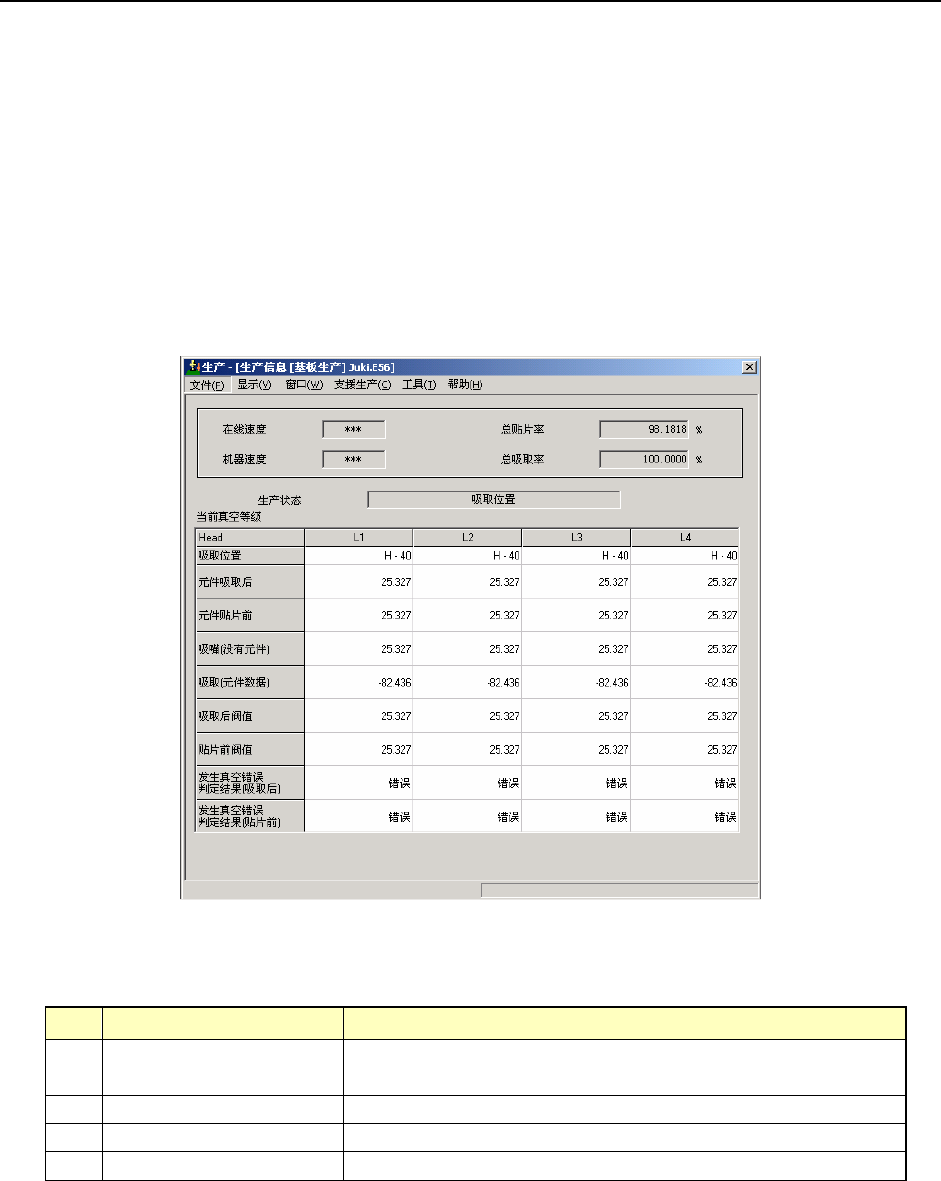Click L1 错误 in 判定结果(吸取后) row

pos(359,783)
